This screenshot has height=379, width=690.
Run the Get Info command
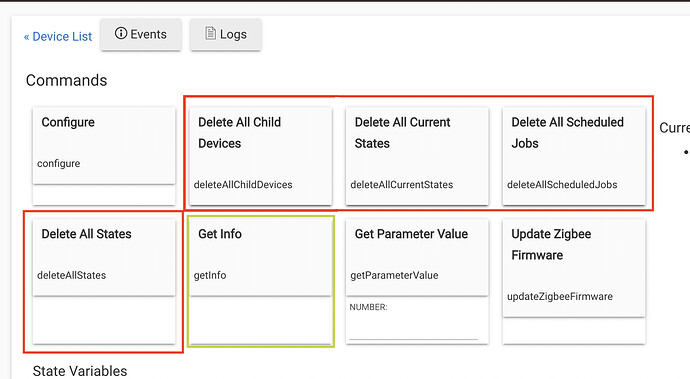click(x=261, y=257)
